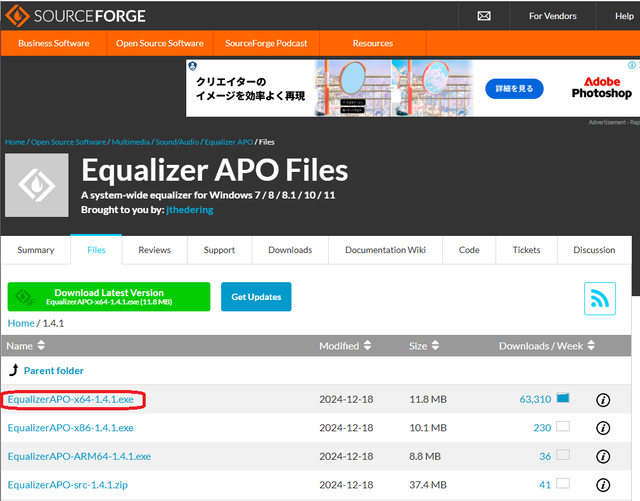Screen dimensions: 640x501
Task: Sort files by Downloads / Week
Action: click(x=547, y=345)
